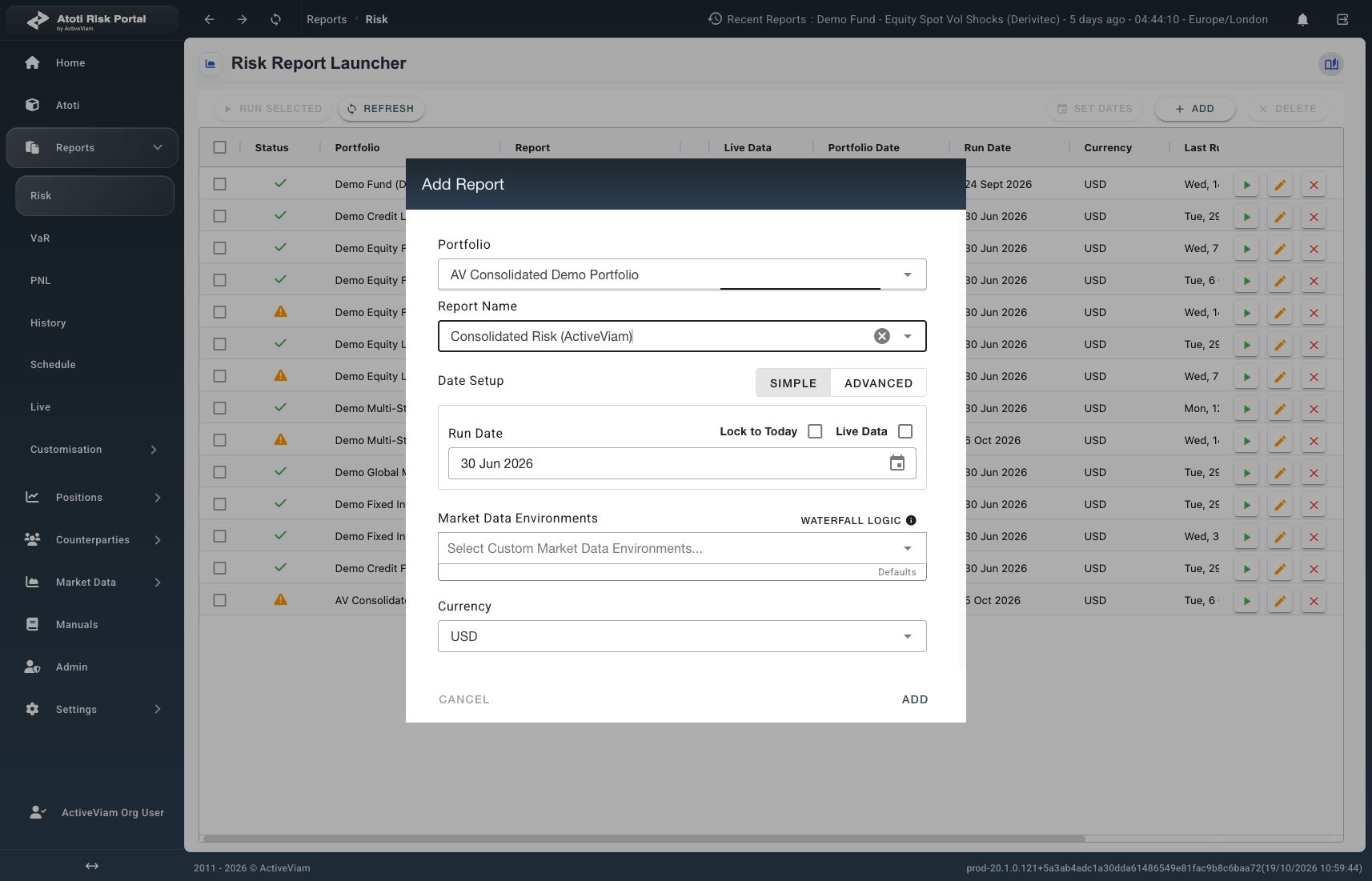The height and width of the screenshot is (881, 1372).
Task: Run the 24 Sept 2026 report row
Action: click(x=1246, y=185)
